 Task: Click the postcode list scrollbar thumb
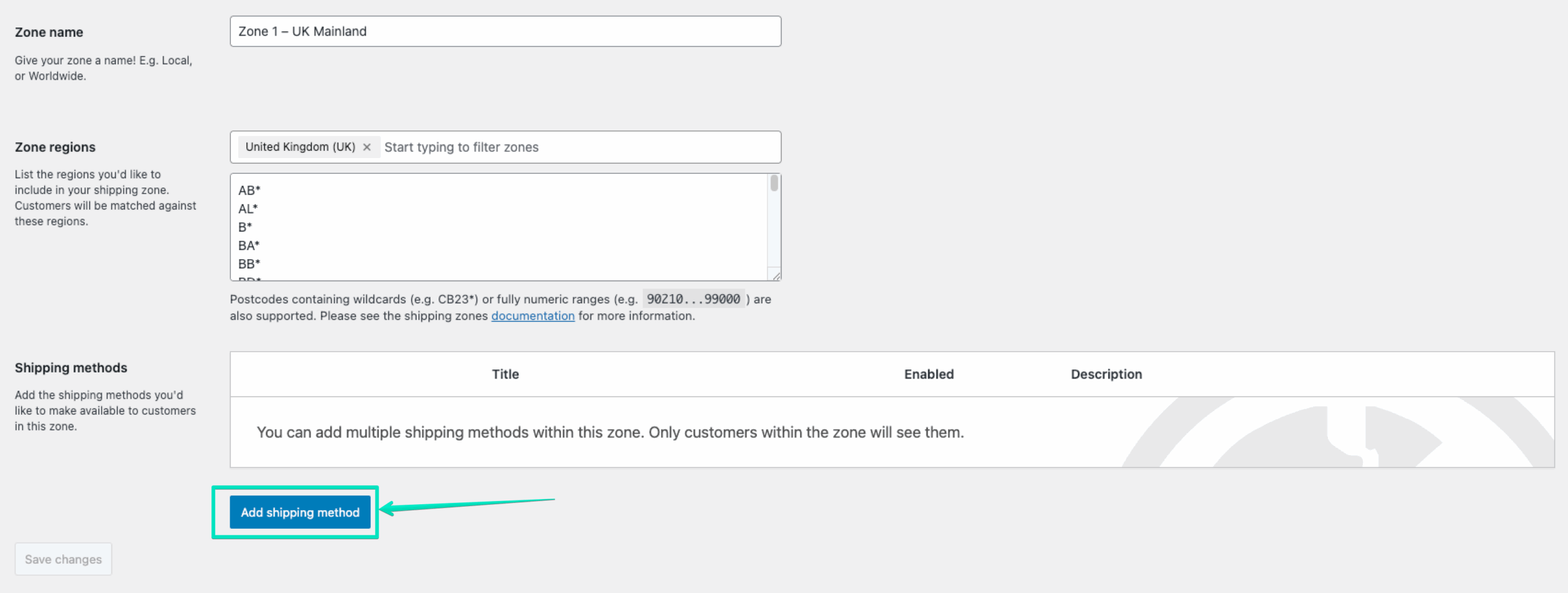point(774,183)
